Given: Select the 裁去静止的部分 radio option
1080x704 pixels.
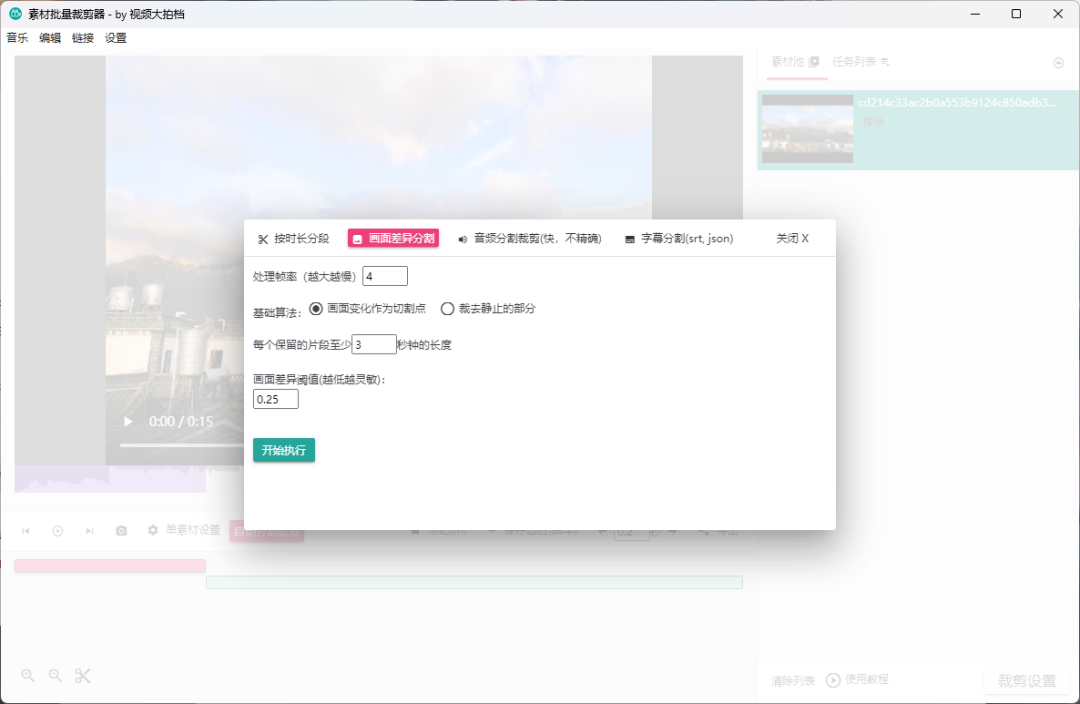Looking at the screenshot, I should coord(488,309).
